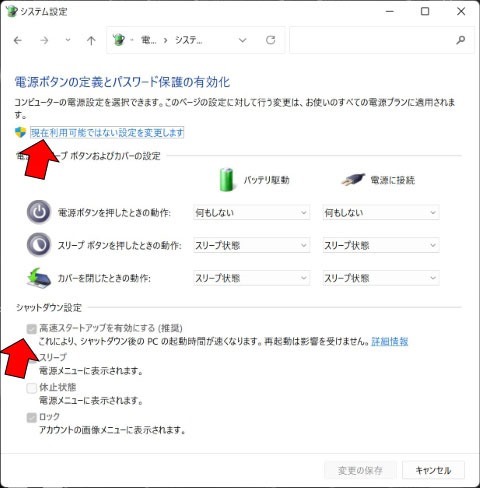
Task: Click the magnifier search icon
Action: [x=460, y=40]
